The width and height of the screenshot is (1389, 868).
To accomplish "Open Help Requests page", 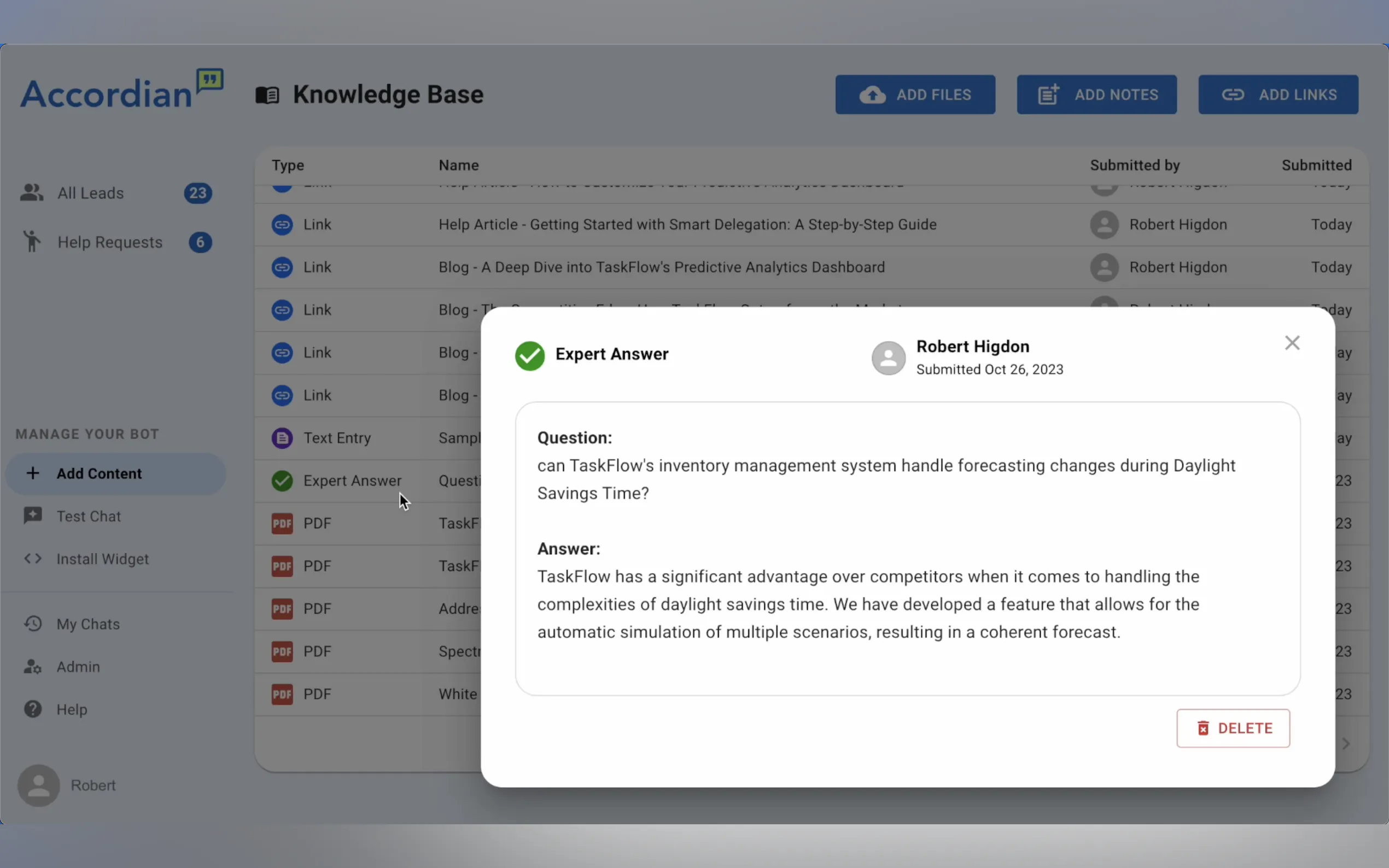I will (x=109, y=242).
